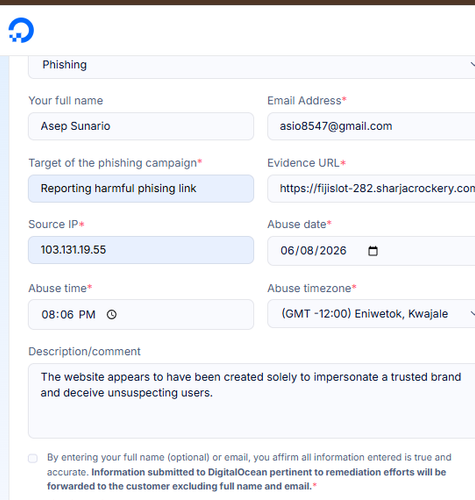Click the 'Evidence URL' label

(306, 163)
